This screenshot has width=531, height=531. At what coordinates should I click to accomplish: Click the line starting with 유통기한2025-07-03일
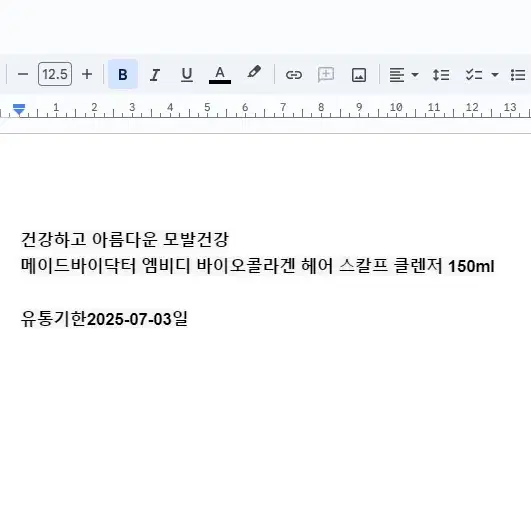[104, 319]
